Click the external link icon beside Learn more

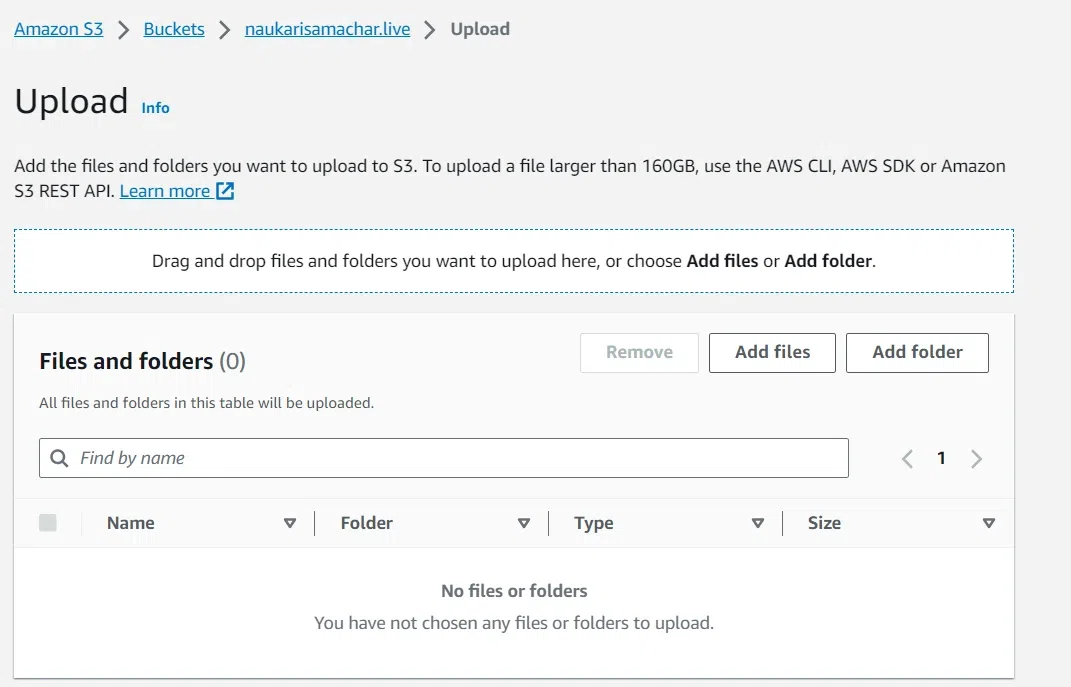coord(225,191)
